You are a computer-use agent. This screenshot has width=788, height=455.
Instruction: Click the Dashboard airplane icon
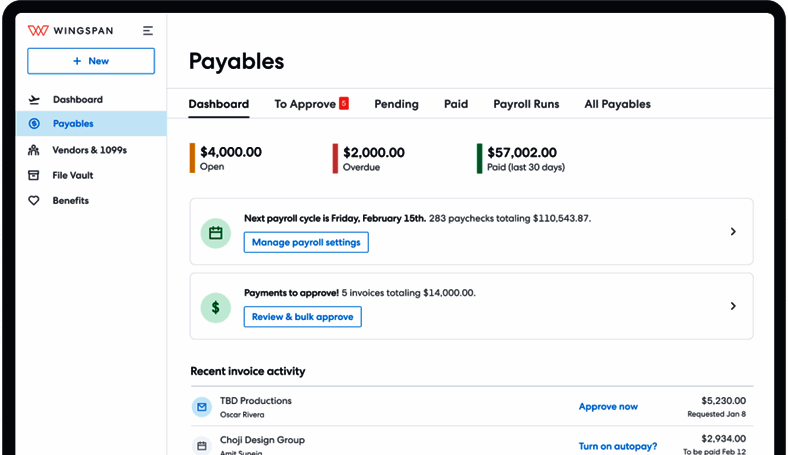coord(34,100)
